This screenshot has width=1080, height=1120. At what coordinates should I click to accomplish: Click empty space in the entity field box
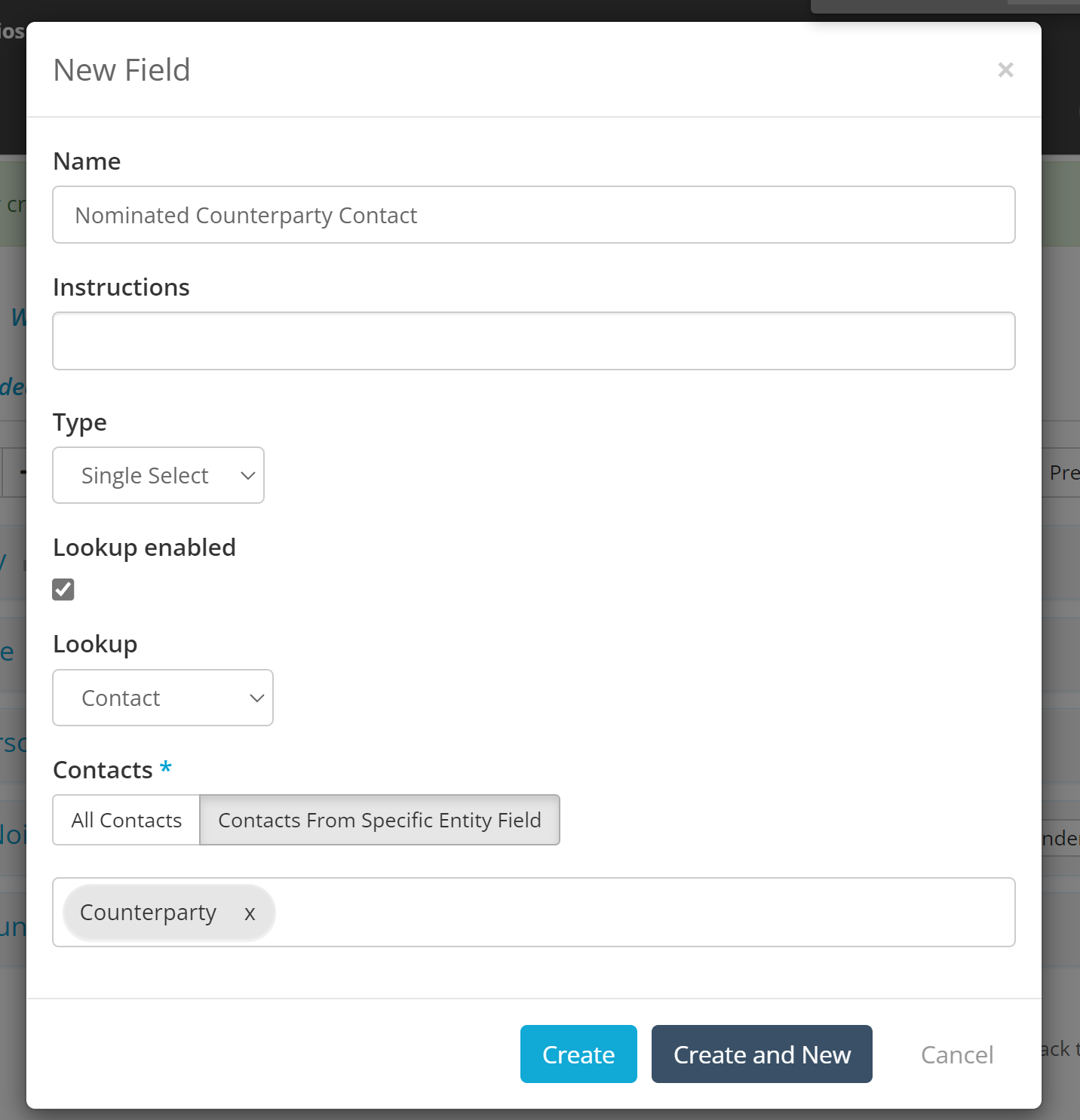[x=641, y=913]
